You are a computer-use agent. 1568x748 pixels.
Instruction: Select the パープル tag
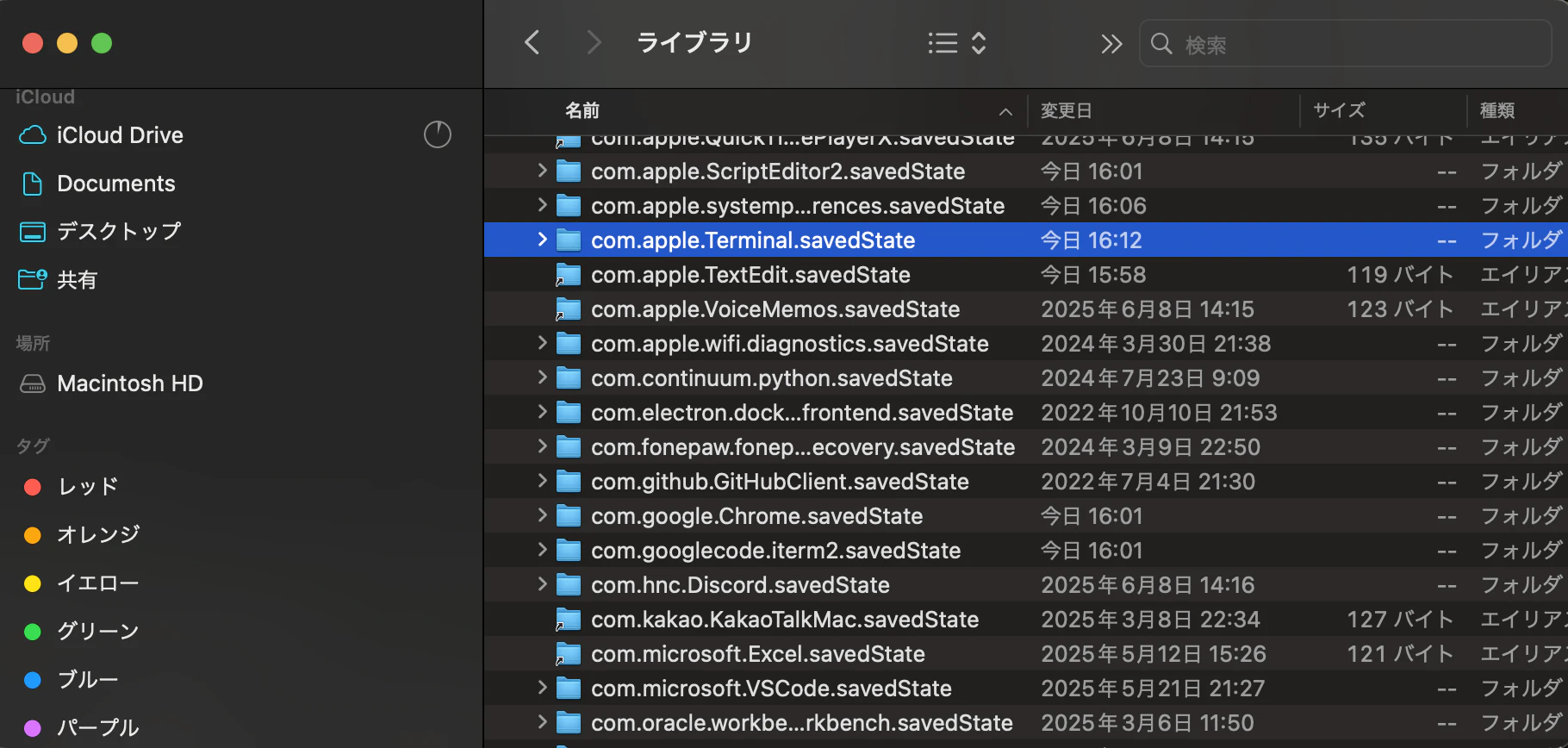click(97, 728)
